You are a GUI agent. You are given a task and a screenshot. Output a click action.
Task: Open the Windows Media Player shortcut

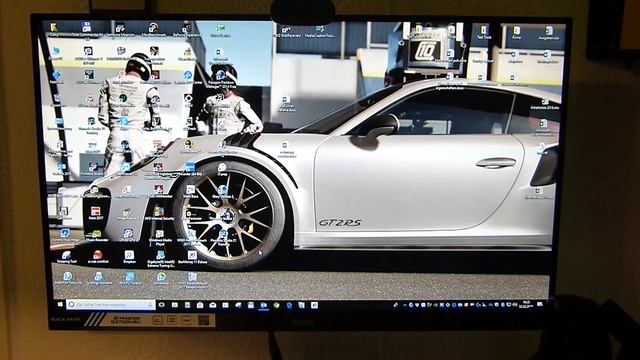tap(160, 238)
